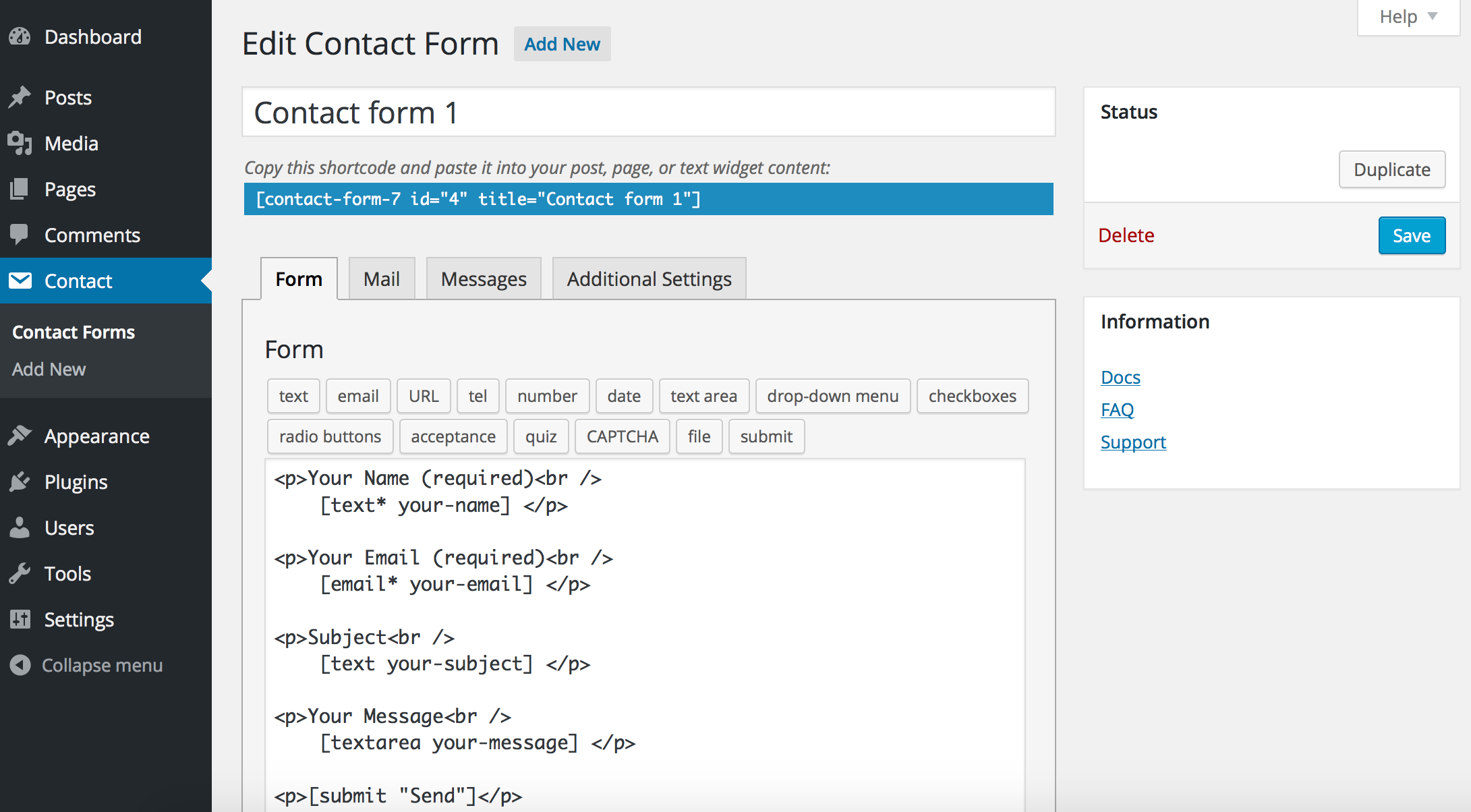
Task: Click the email field type icon
Action: [358, 395]
